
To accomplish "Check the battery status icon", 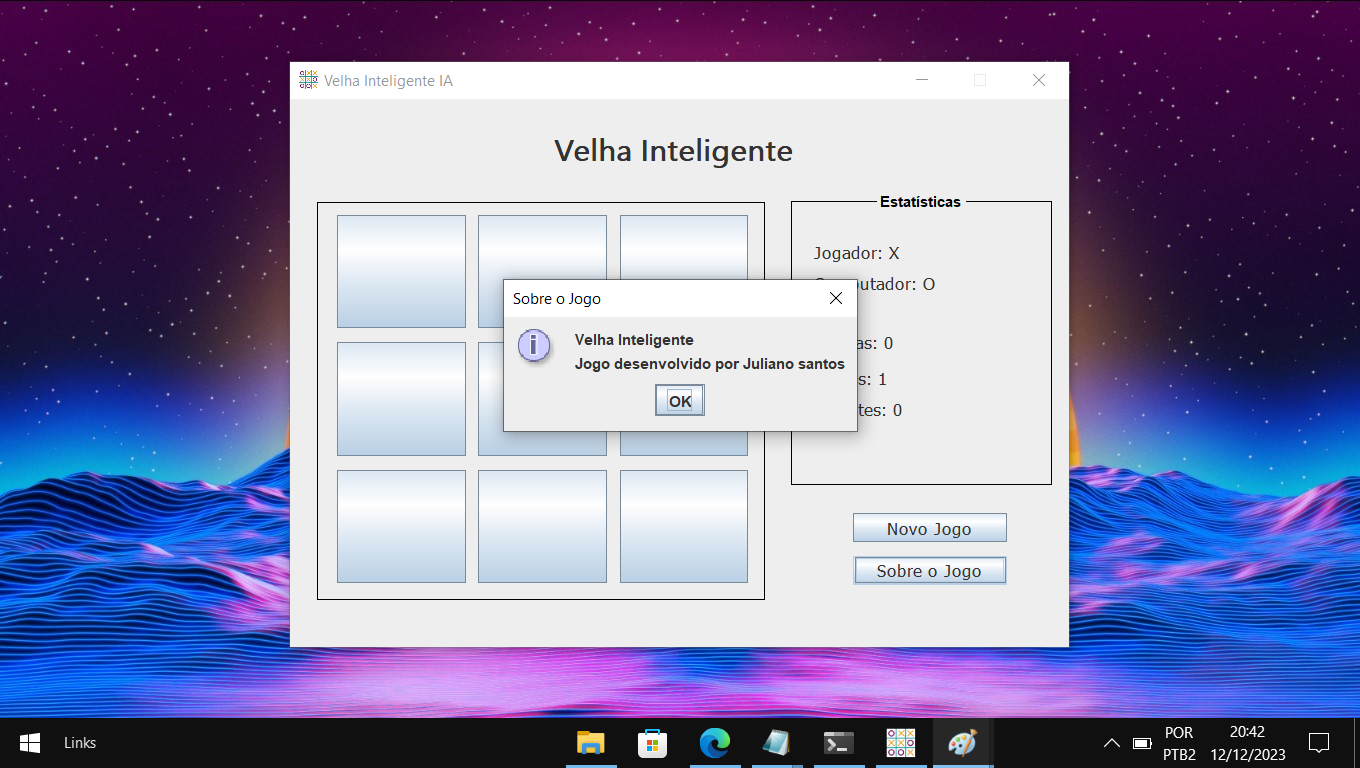I will tap(1142, 743).
